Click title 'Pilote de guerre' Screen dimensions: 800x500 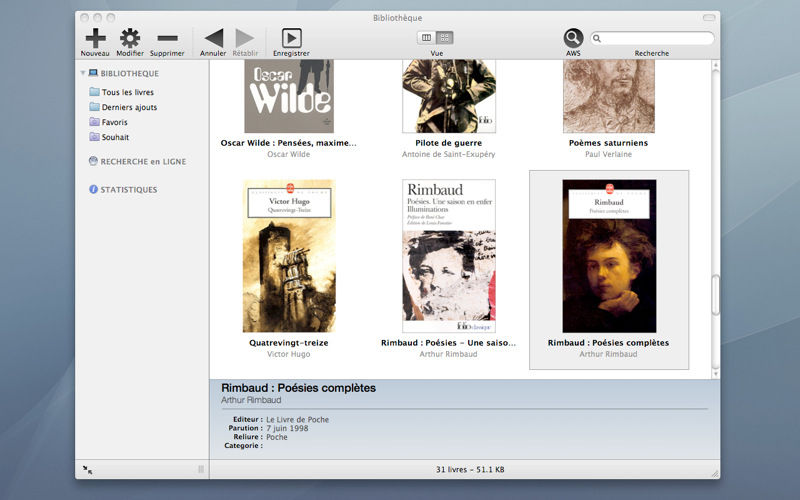click(x=448, y=143)
